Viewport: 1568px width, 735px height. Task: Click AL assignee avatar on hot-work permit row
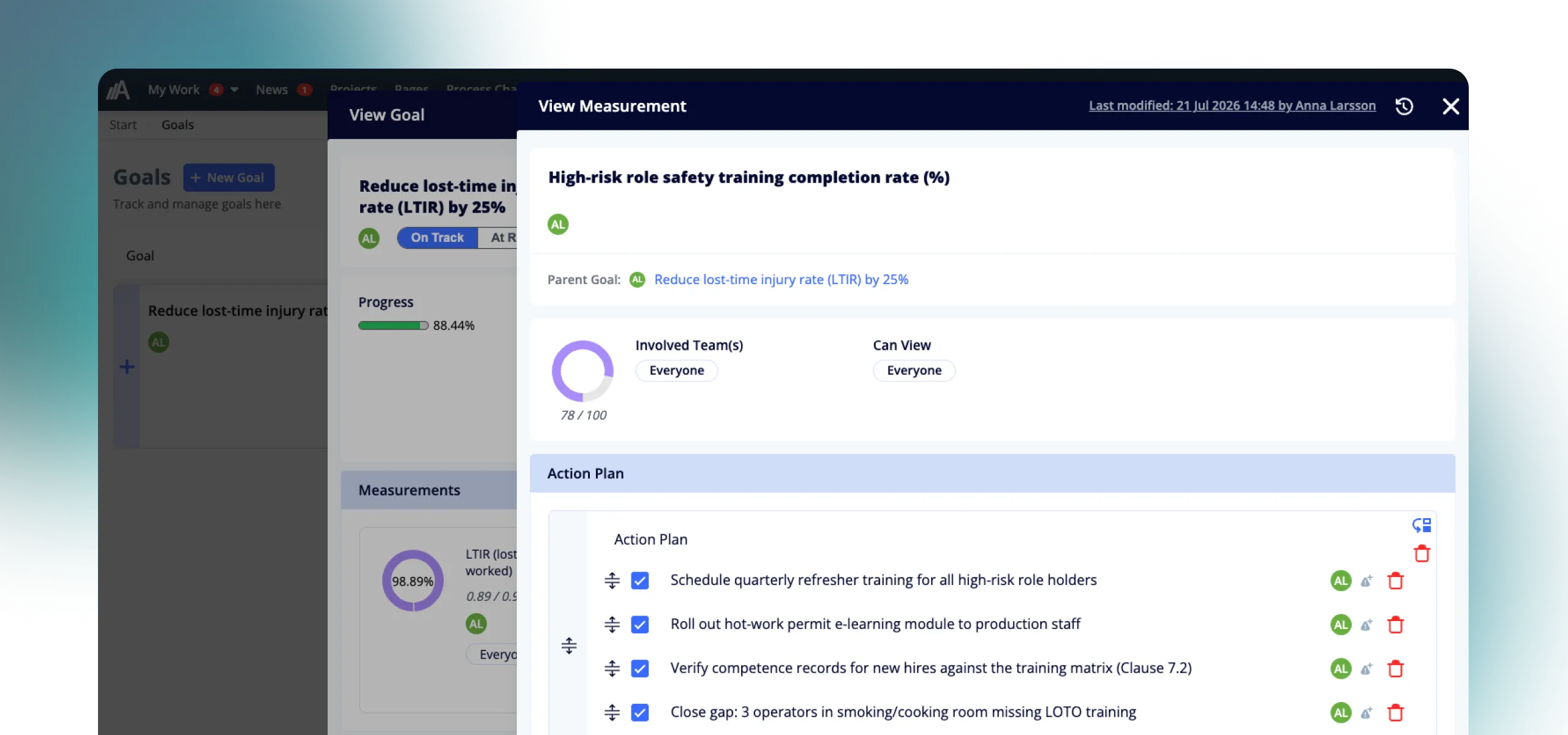(x=1341, y=625)
